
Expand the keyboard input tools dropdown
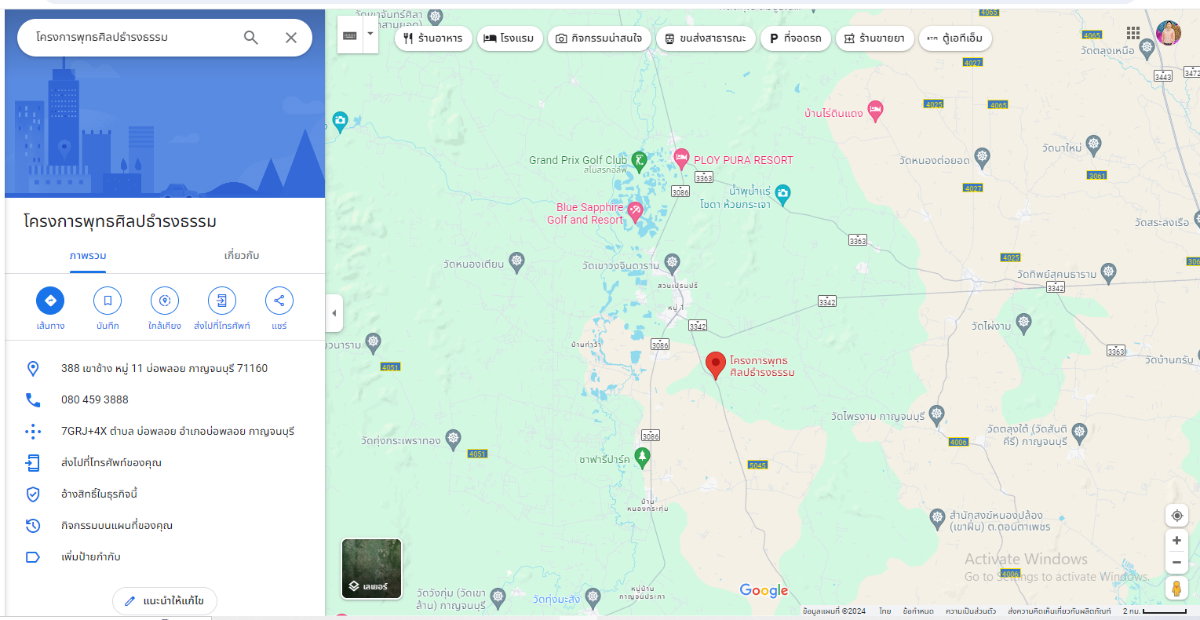(x=370, y=33)
